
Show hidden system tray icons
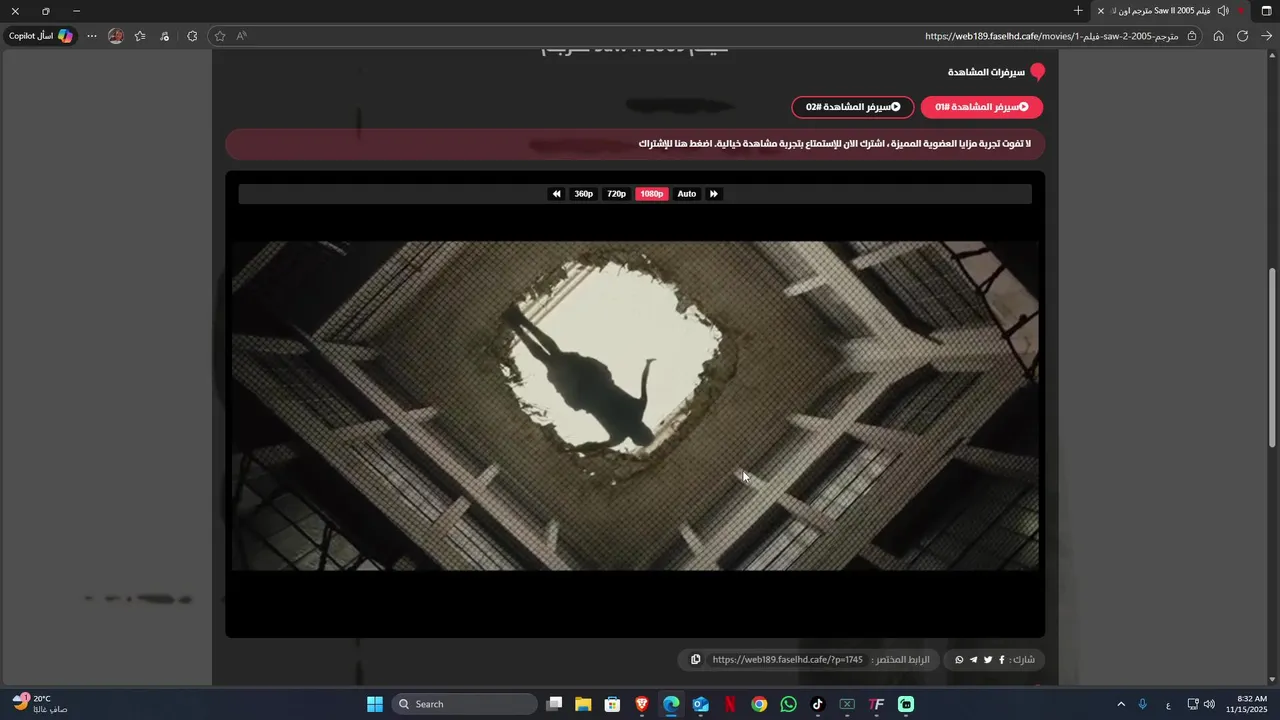1121,704
